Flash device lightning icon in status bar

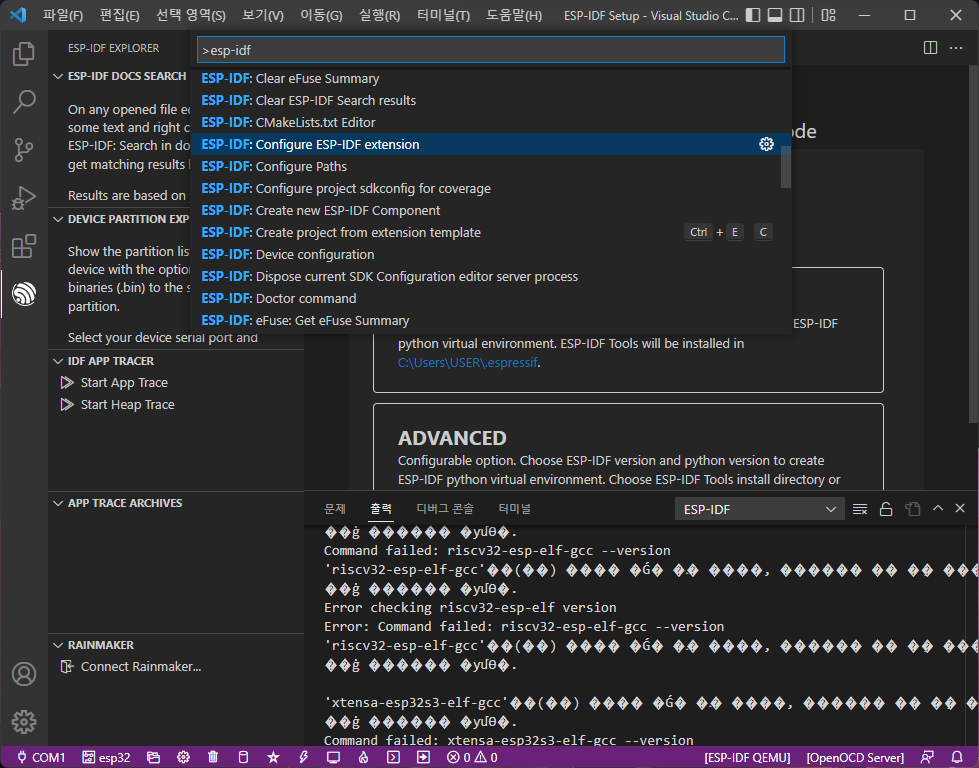(303, 757)
